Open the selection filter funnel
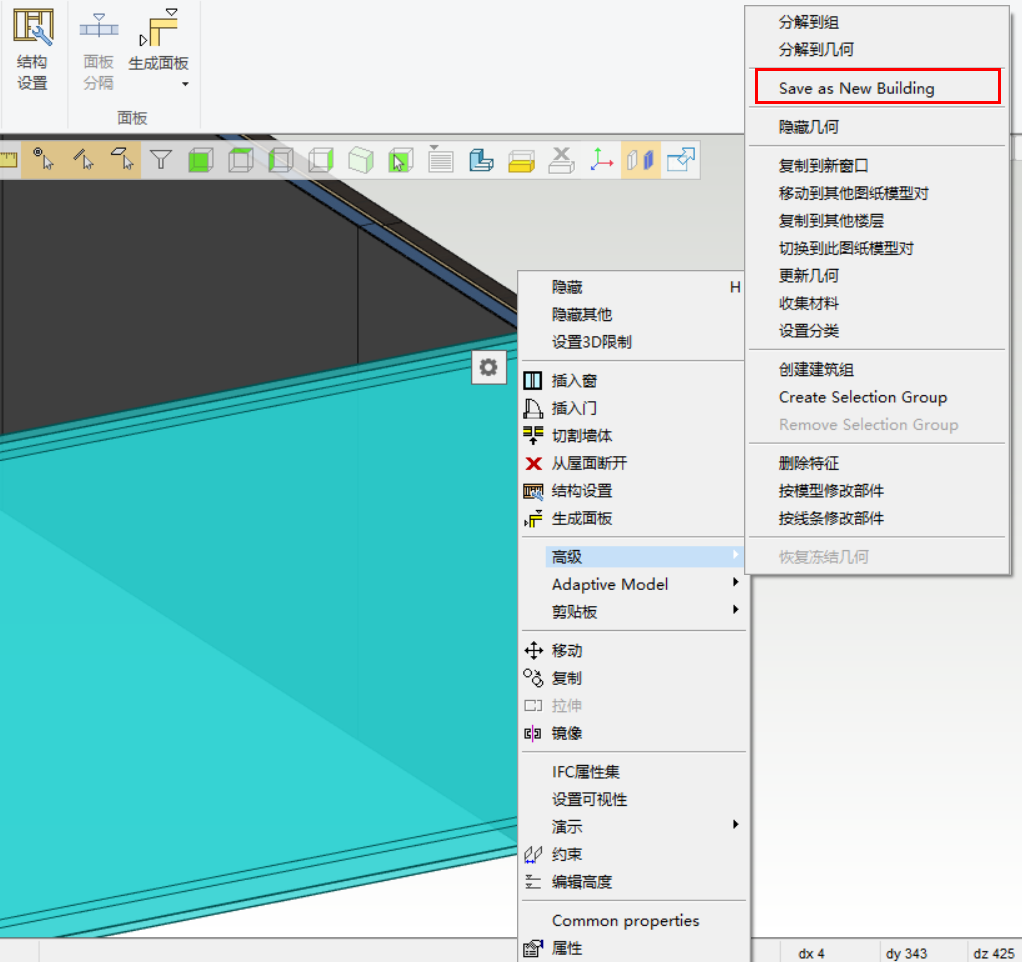Image resolution: width=1022 pixels, height=962 pixels. (x=160, y=160)
